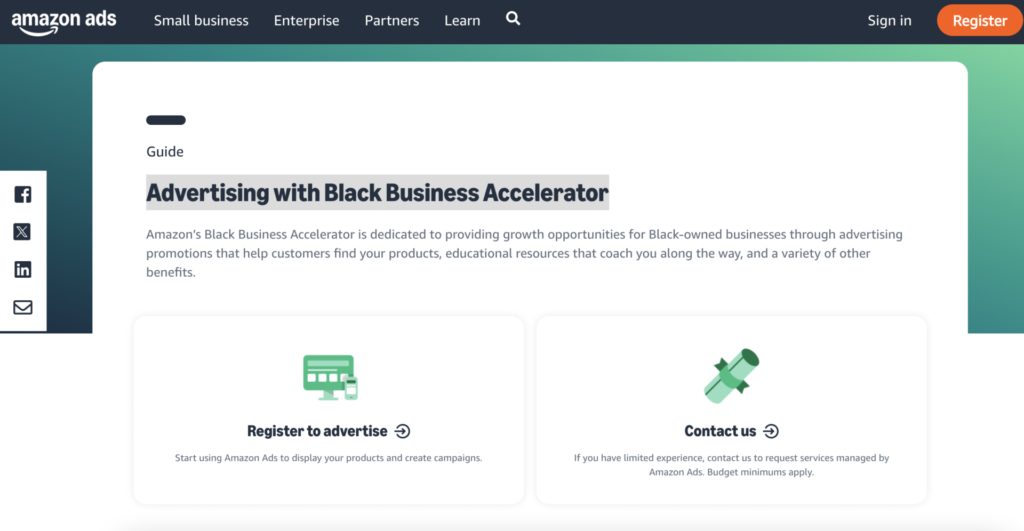Open the Small business menu
Screen dimensions: 1024x531
[201, 21]
